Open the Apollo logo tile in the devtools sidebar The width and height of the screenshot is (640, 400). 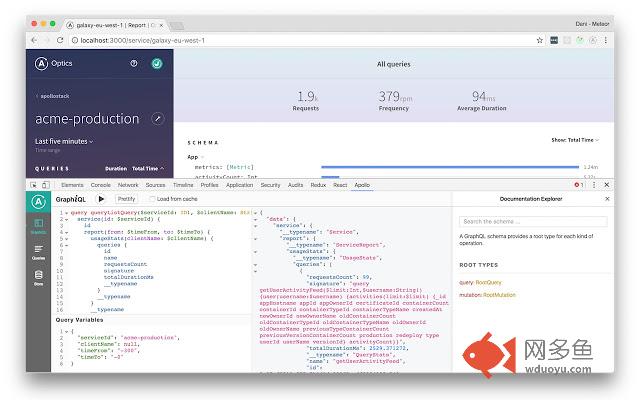(38, 202)
